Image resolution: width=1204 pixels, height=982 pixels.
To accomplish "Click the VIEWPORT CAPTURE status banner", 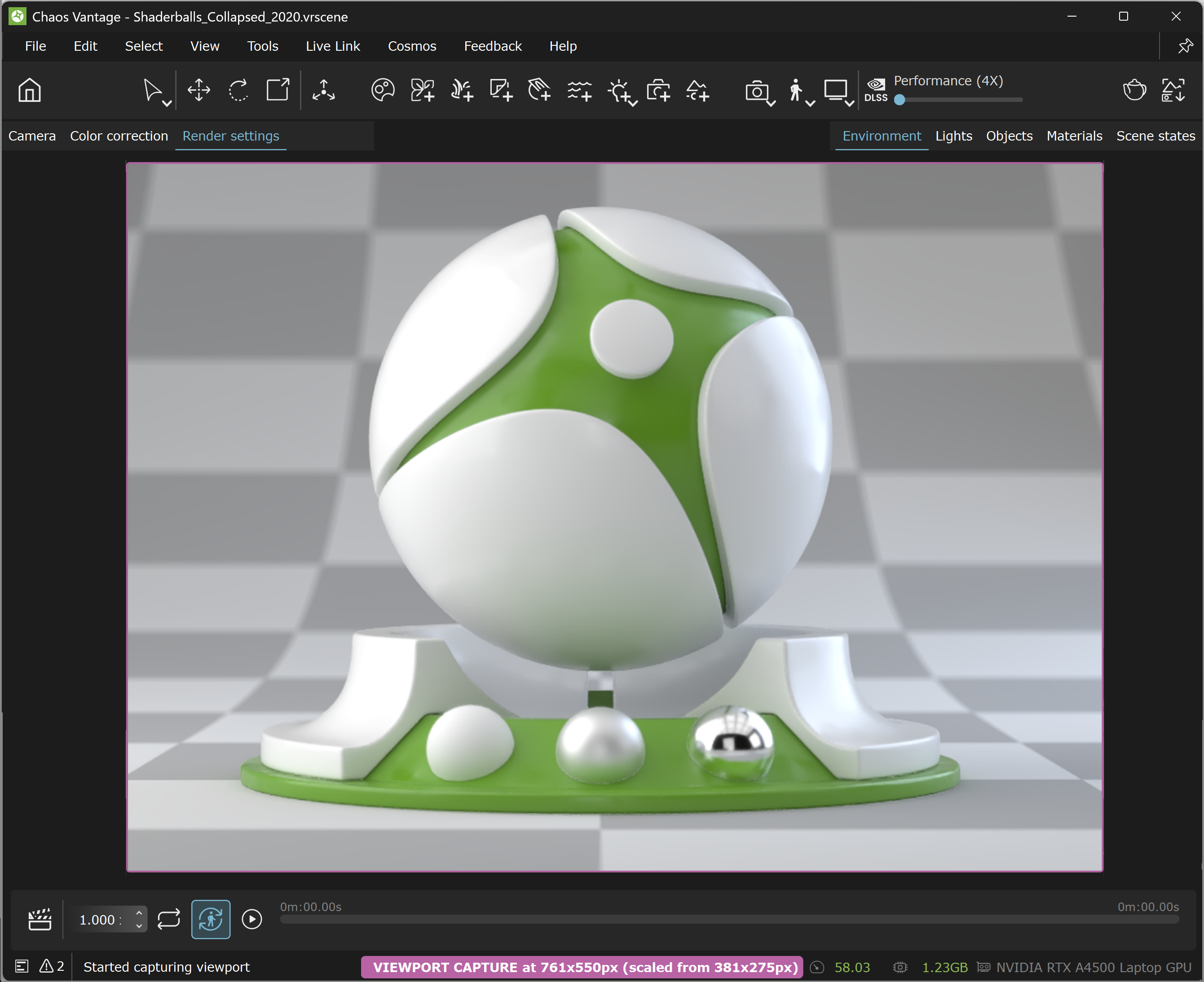I will pyautogui.click(x=582, y=967).
